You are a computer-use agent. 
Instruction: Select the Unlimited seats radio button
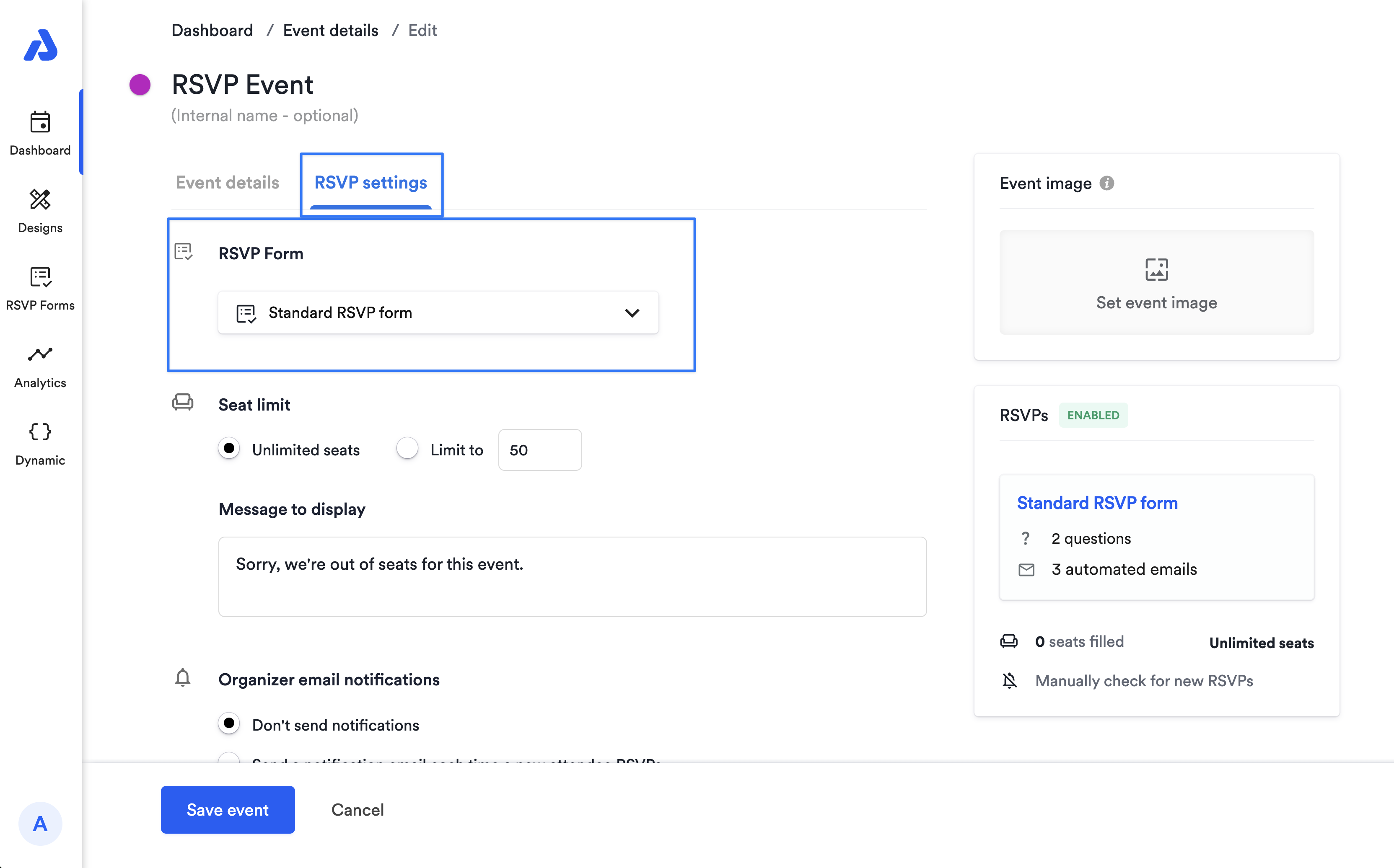point(229,448)
